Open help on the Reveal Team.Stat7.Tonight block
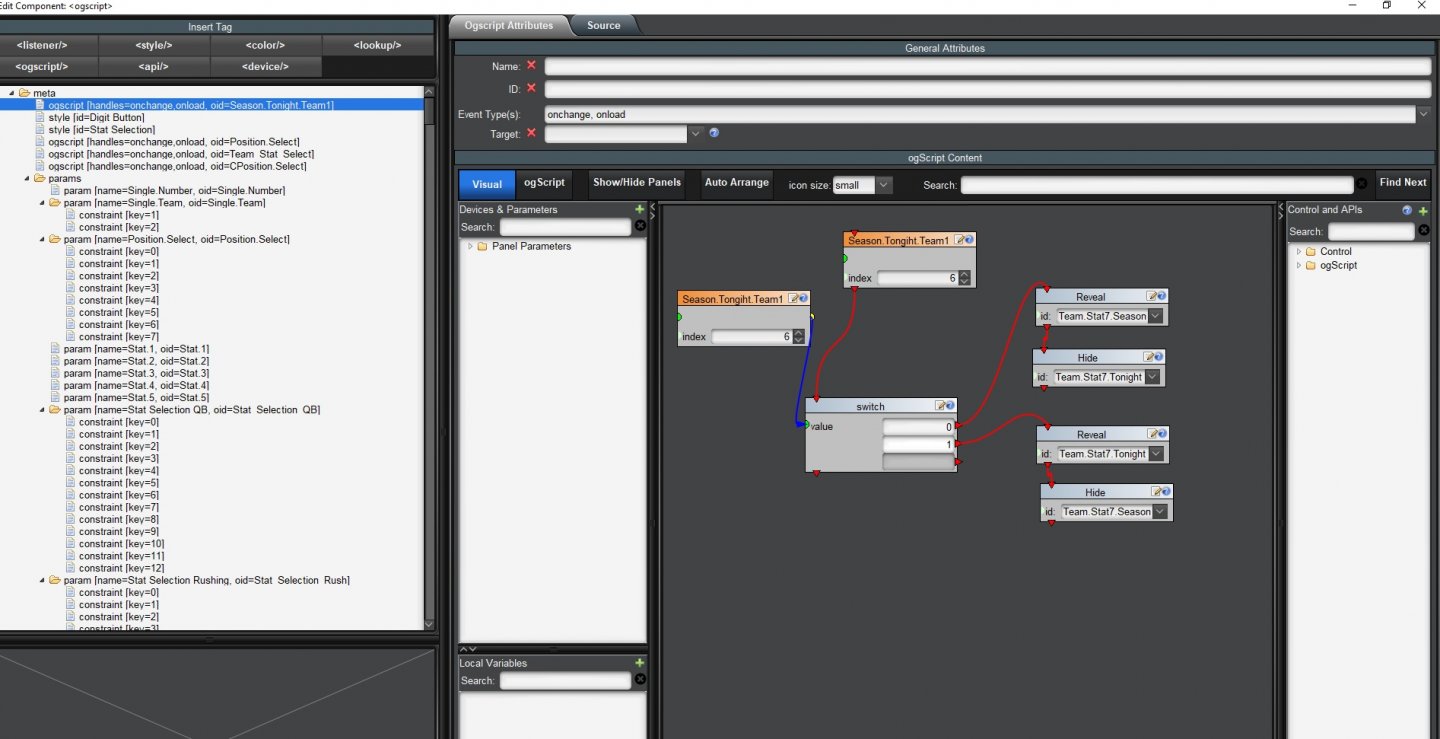 click(1163, 434)
